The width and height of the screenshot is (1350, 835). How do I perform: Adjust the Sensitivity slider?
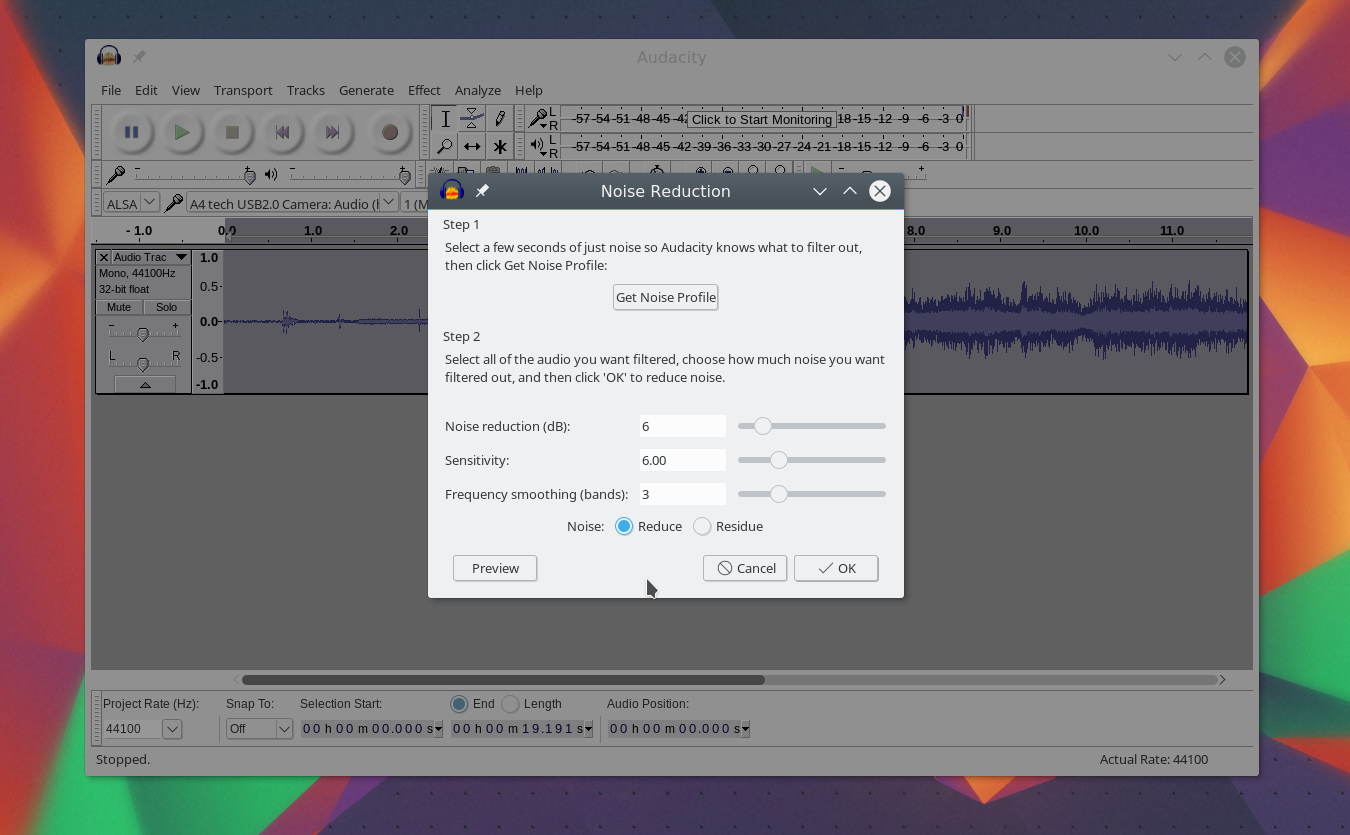click(x=779, y=460)
